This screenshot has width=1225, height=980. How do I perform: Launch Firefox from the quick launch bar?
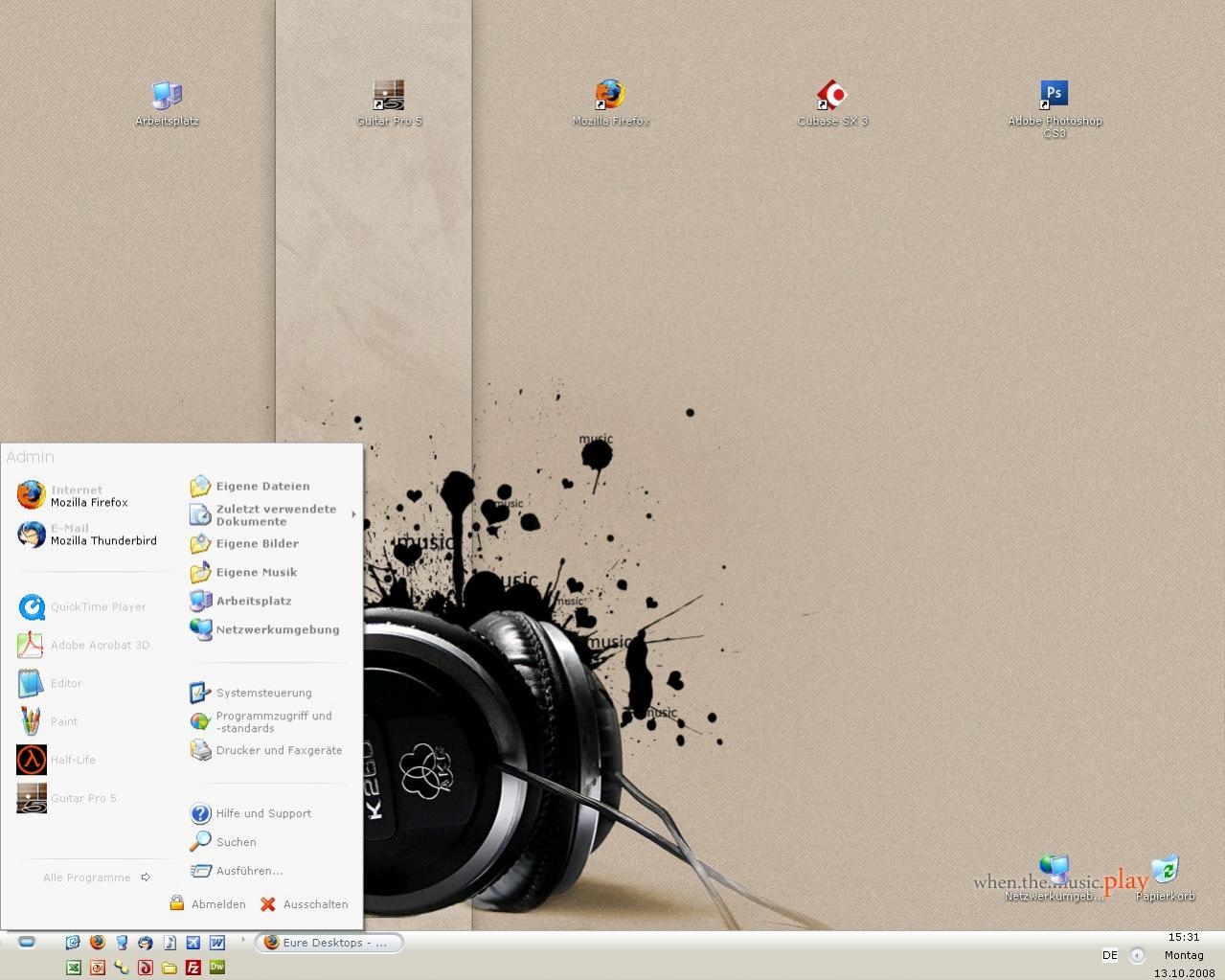(x=97, y=943)
